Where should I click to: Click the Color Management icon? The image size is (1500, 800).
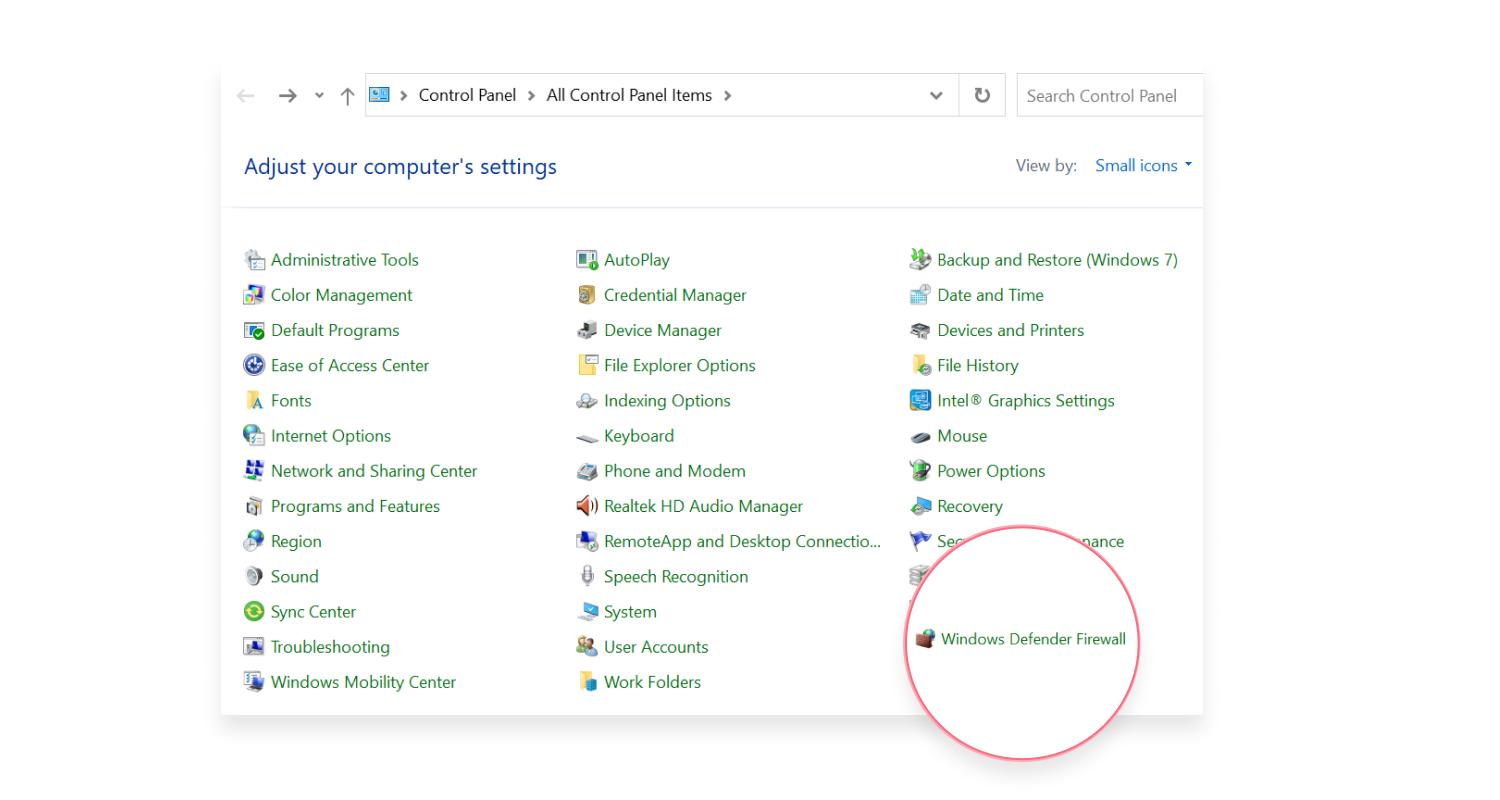(254, 295)
